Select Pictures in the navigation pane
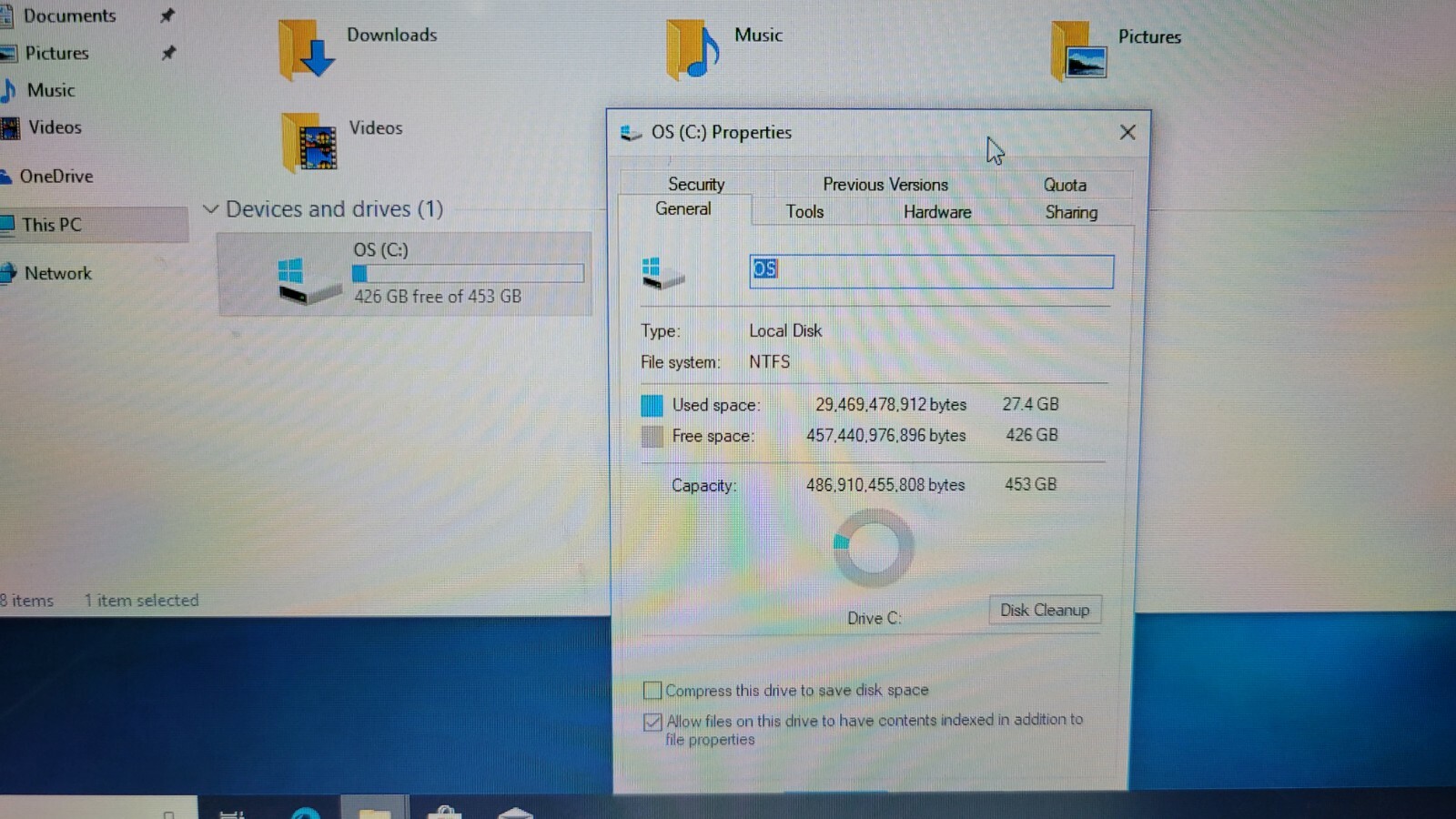 56,53
